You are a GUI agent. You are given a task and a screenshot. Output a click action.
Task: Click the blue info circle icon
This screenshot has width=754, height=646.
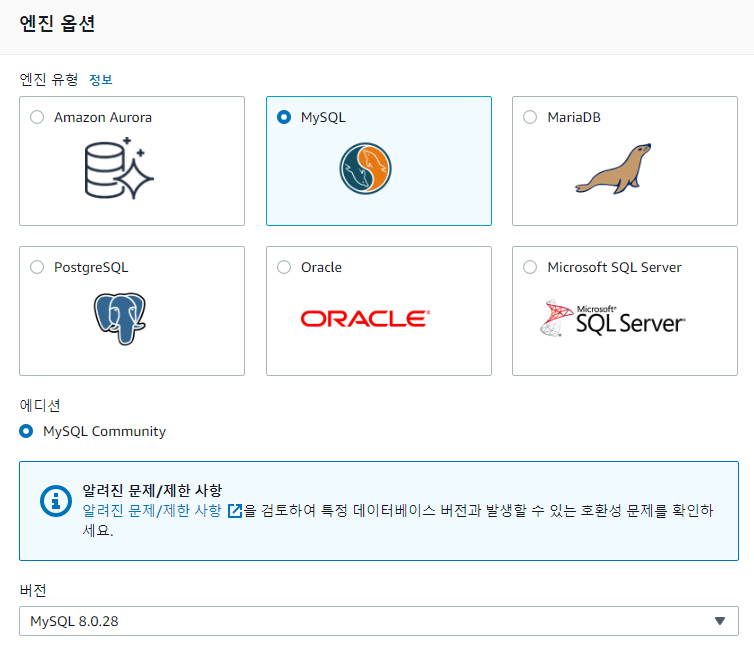(56, 501)
